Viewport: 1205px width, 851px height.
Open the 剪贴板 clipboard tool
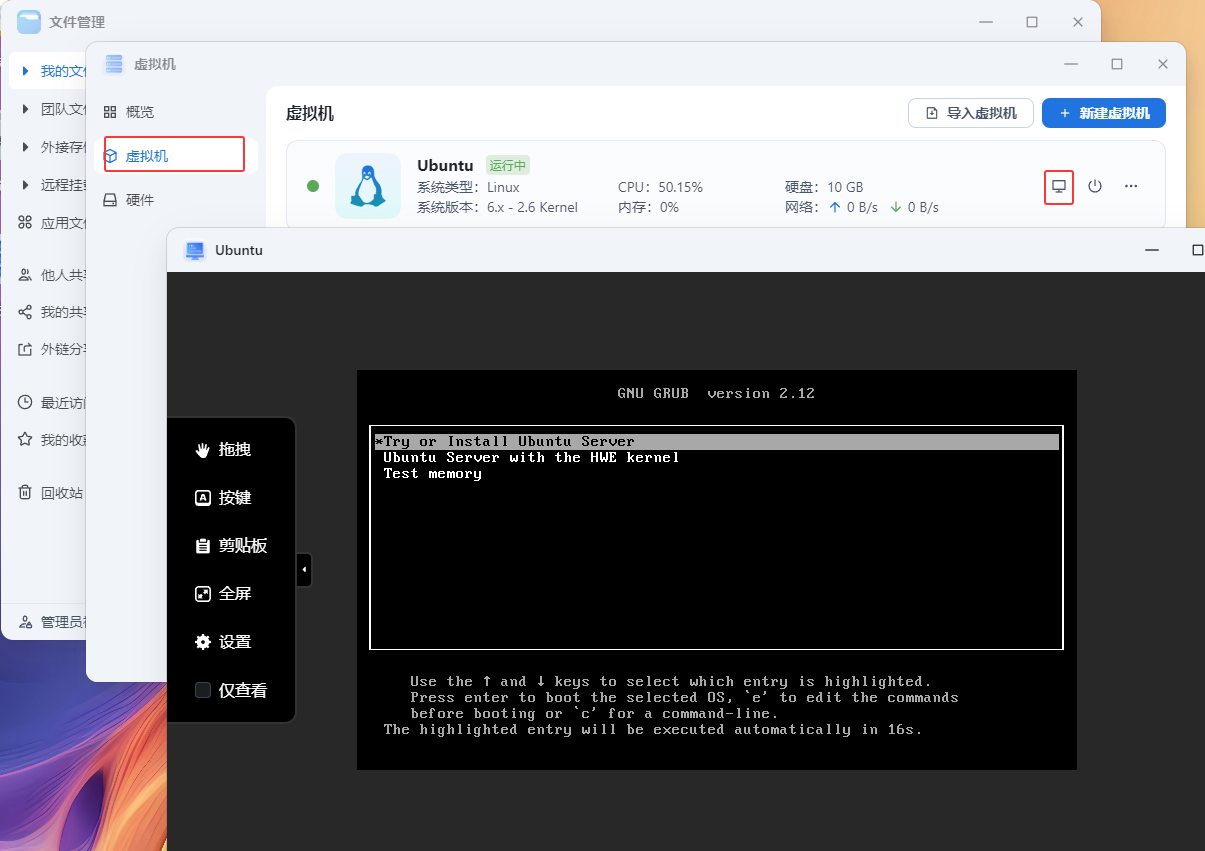(231, 546)
